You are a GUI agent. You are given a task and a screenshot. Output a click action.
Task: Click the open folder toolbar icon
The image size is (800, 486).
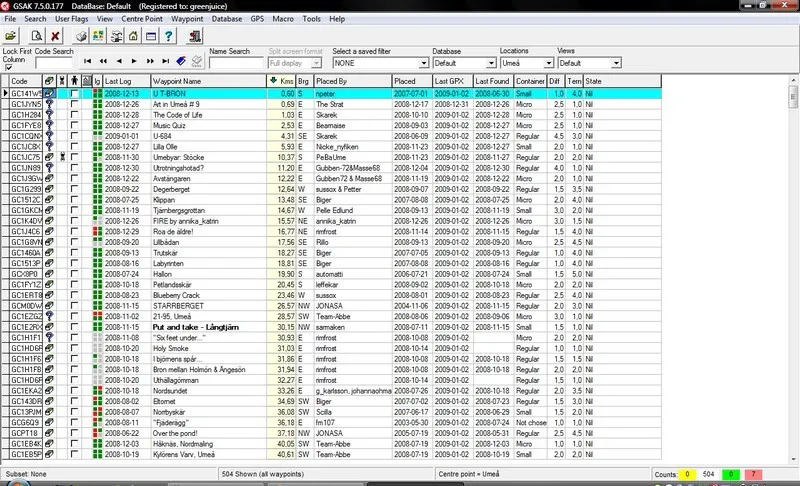[x=12, y=35]
